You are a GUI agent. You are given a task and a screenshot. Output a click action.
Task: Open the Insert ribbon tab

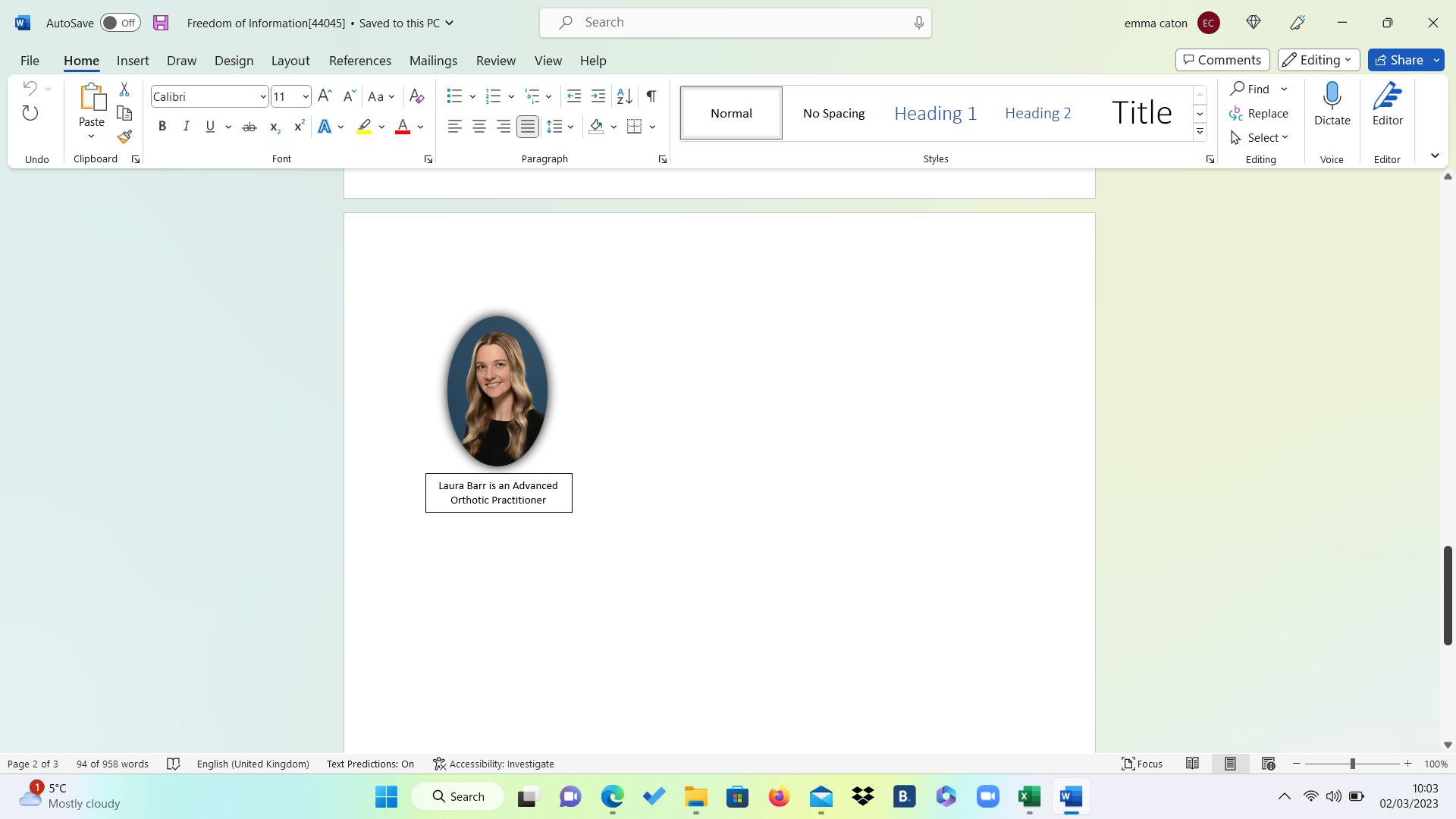133,61
